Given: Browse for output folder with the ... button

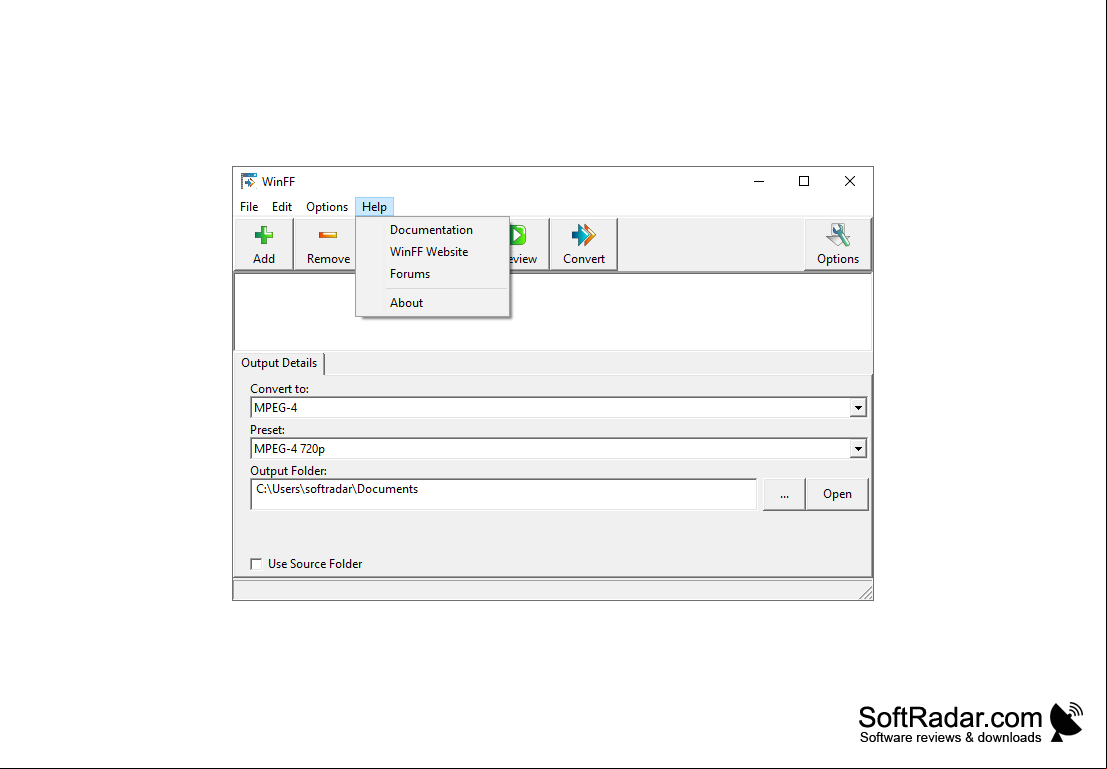Looking at the screenshot, I should [x=784, y=494].
